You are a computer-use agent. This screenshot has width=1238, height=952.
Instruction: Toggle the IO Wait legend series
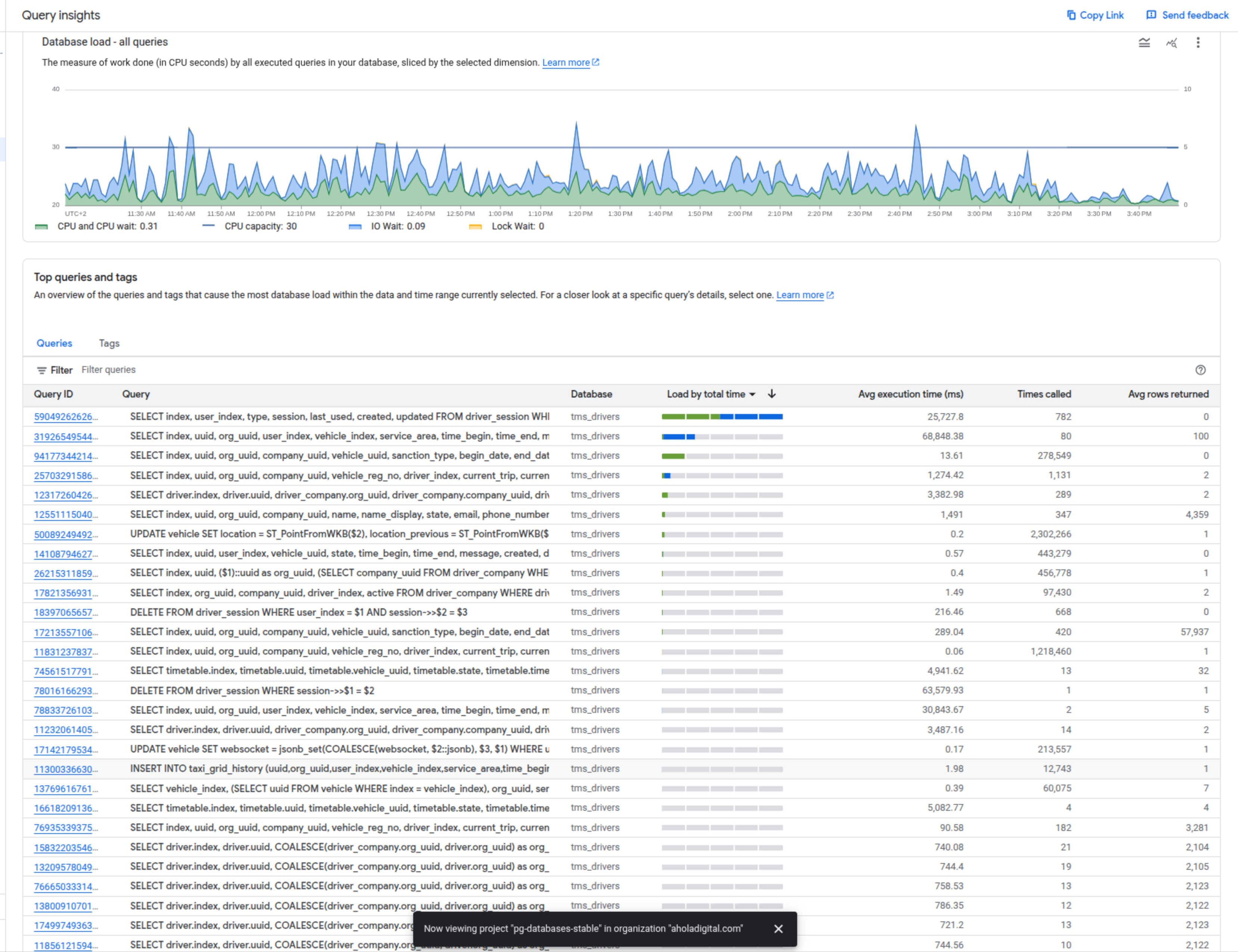pos(387,226)
